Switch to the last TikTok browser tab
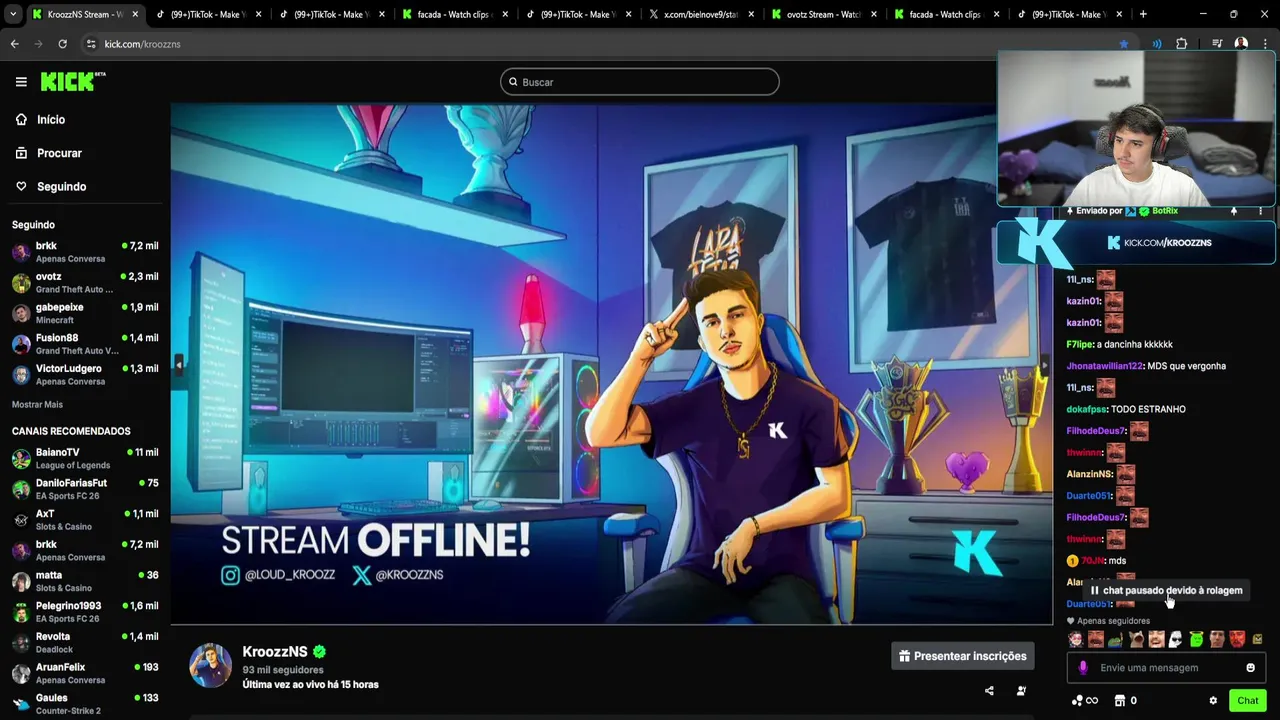Viewport: 1280px width, 720px height. pos(1070,14)
